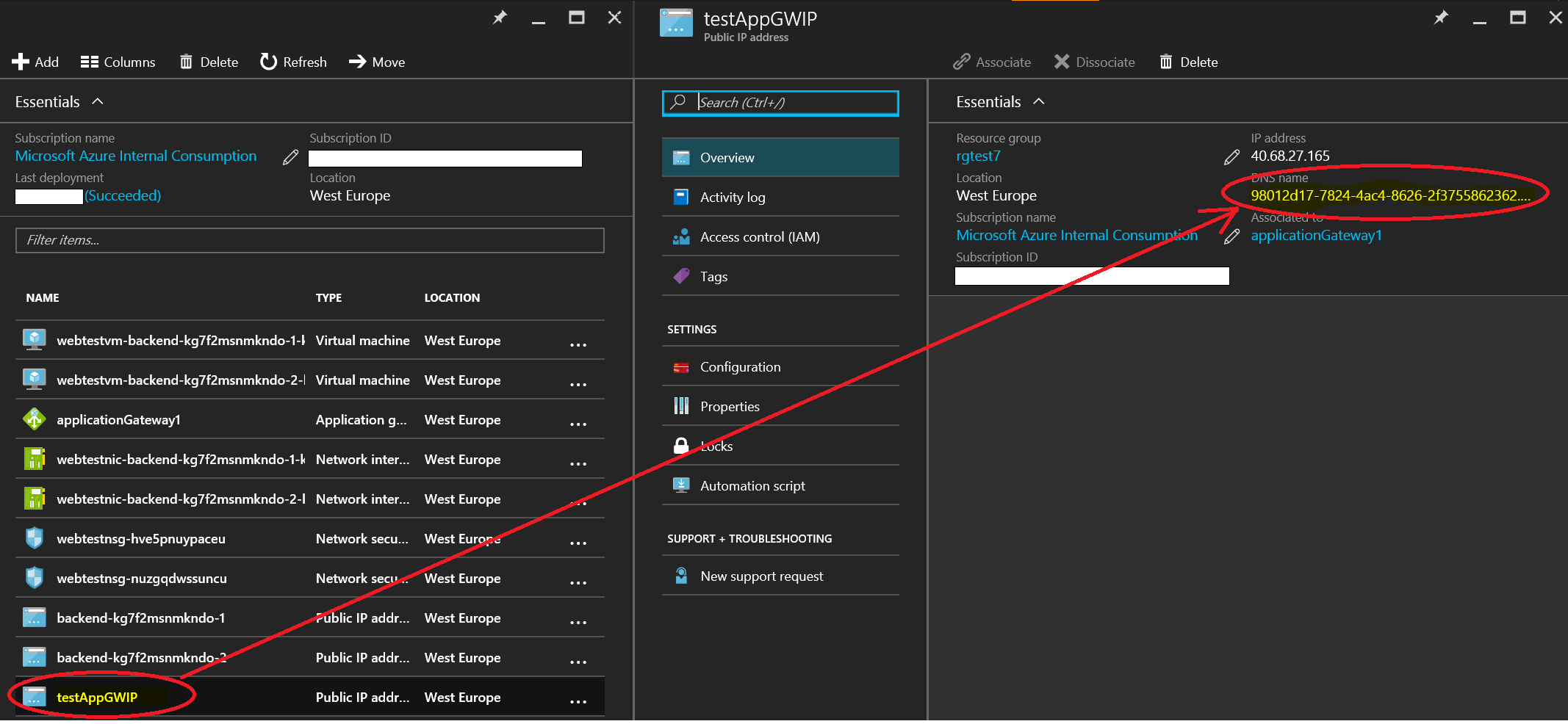Image resolution: width=1568 pixels, height=724 pixels.
Task: Click Delete in resource group toolbar
Action: [209, 62]
